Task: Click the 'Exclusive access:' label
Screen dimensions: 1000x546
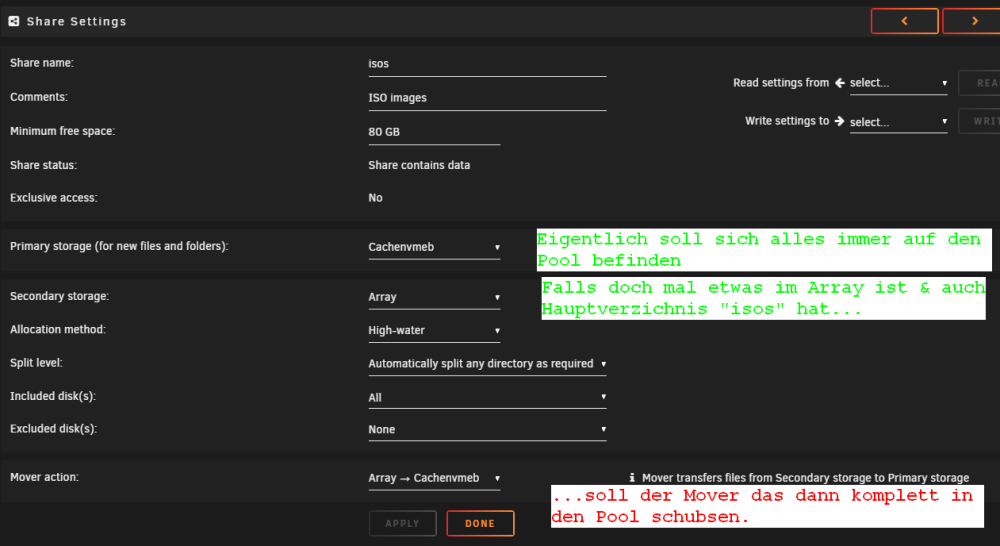Action: pos(54,198)
